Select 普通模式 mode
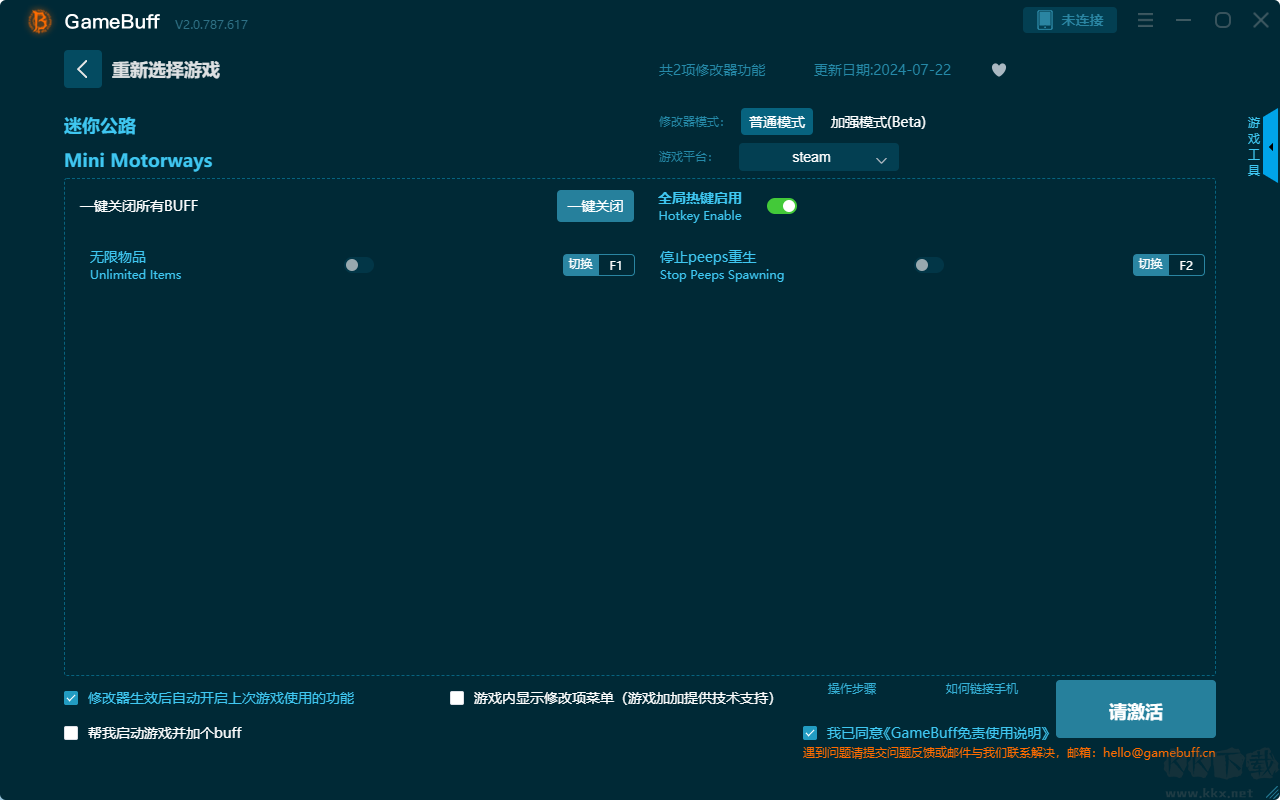Screen dimensions: 1280x800 [x=777, y=121]
